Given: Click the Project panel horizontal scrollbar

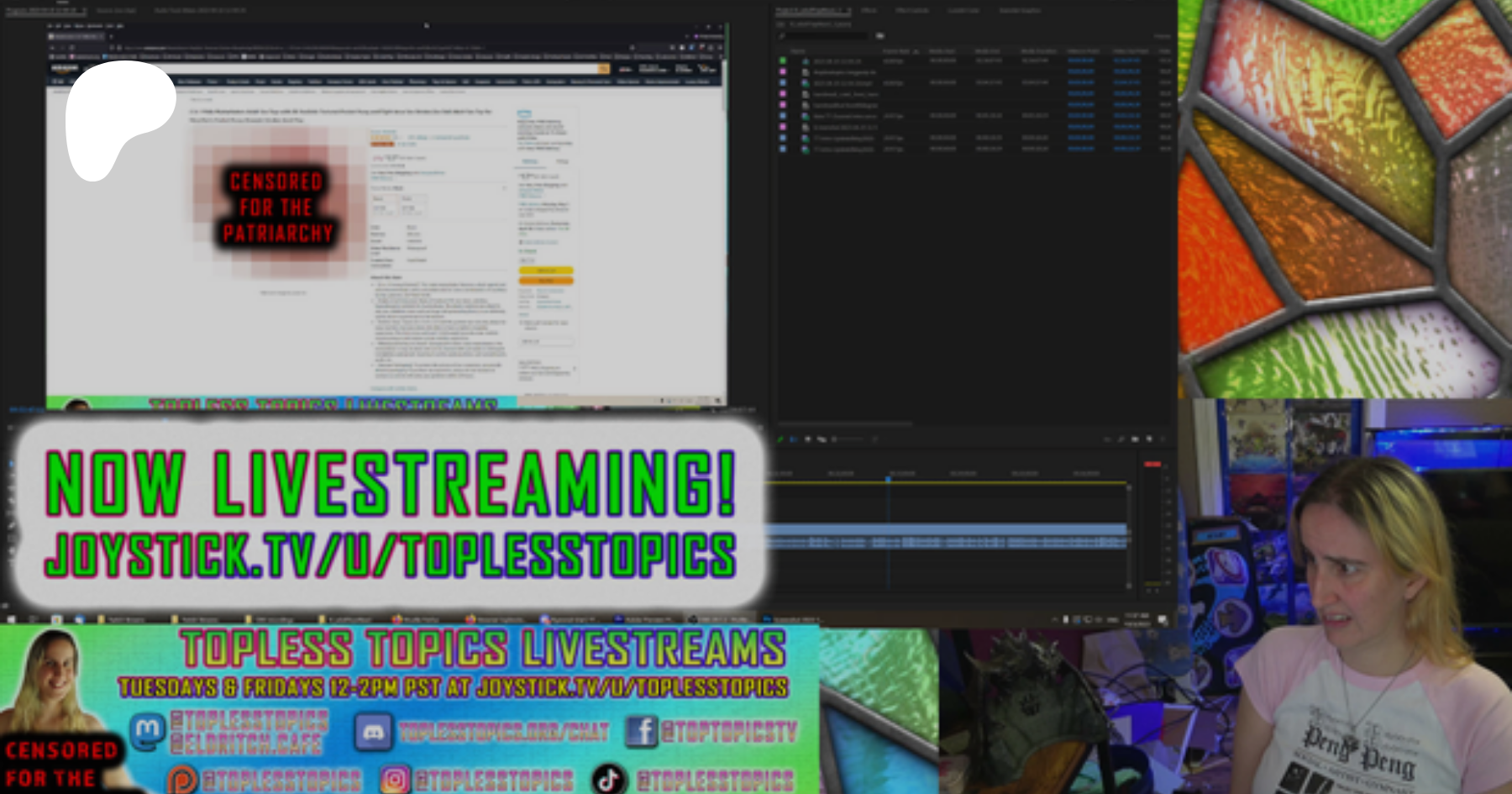Looking at the screenshot, I should tap(844, 423).
